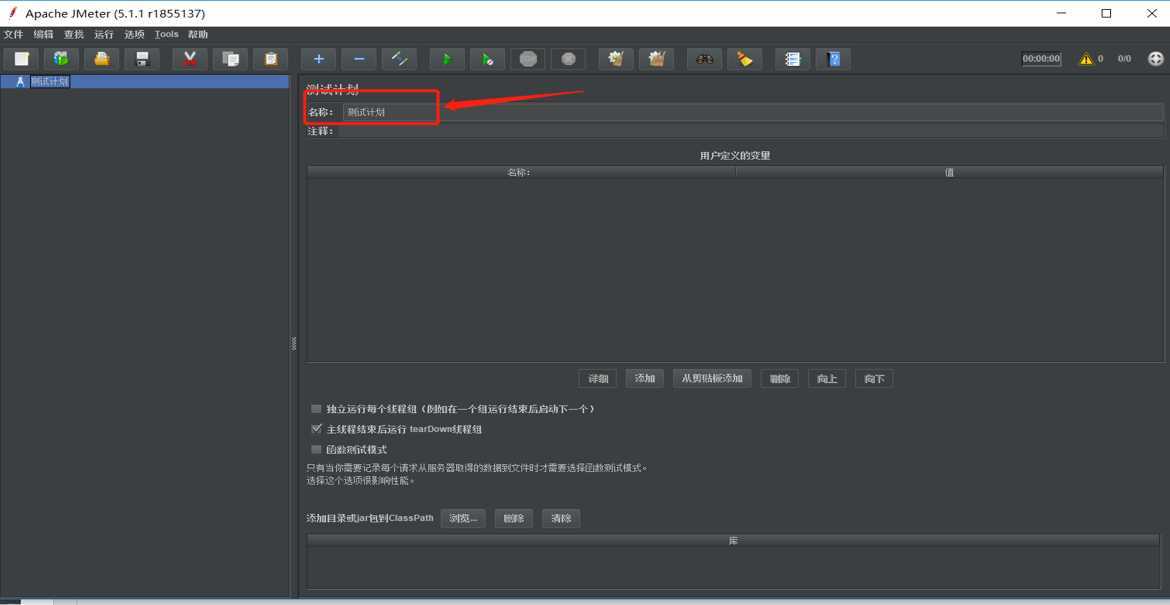Open the Function Helper dialog icon
This screenshot has height=605, width=1170.
coord(792,59)
